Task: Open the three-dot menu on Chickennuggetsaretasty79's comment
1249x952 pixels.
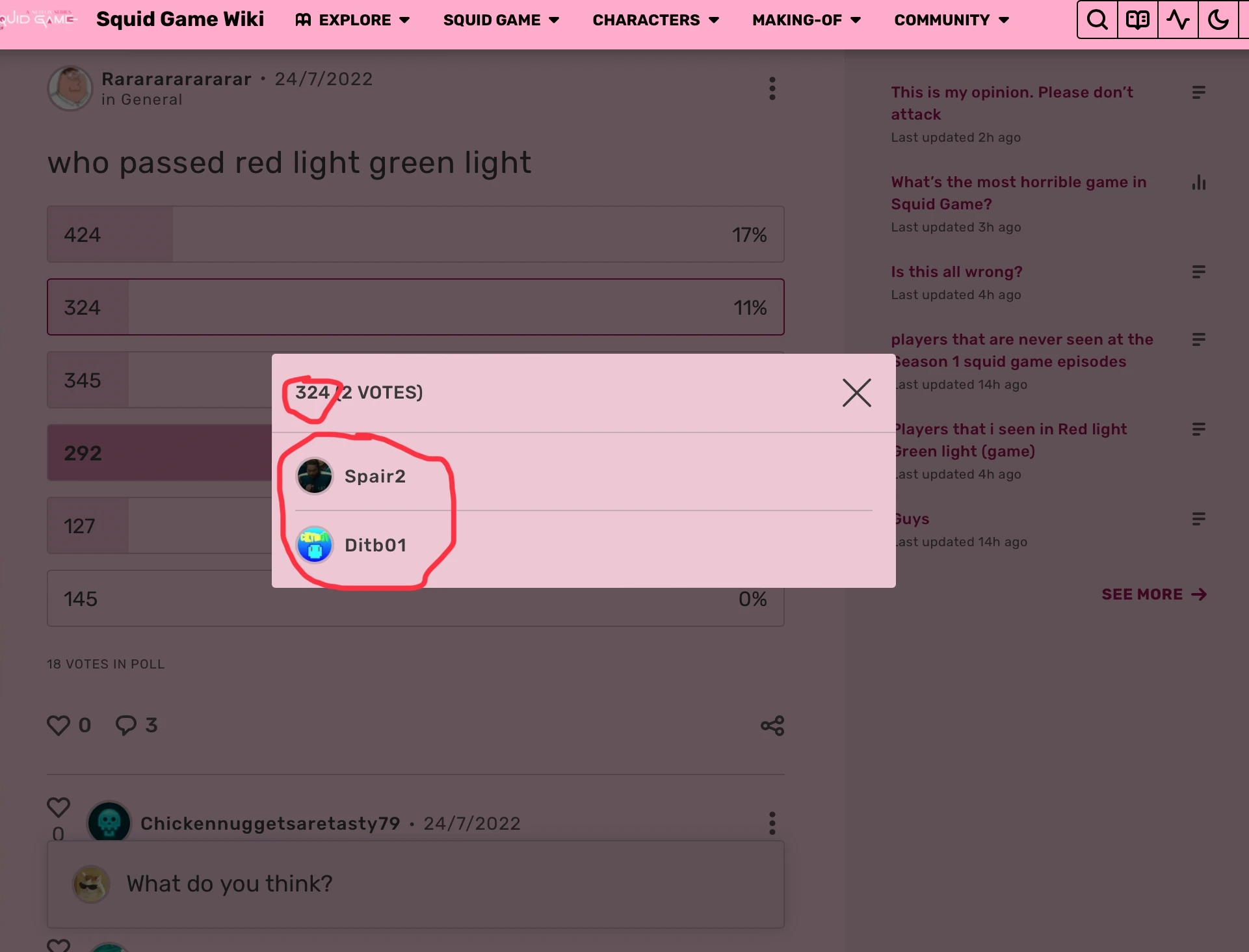Action: pos(772,823)
